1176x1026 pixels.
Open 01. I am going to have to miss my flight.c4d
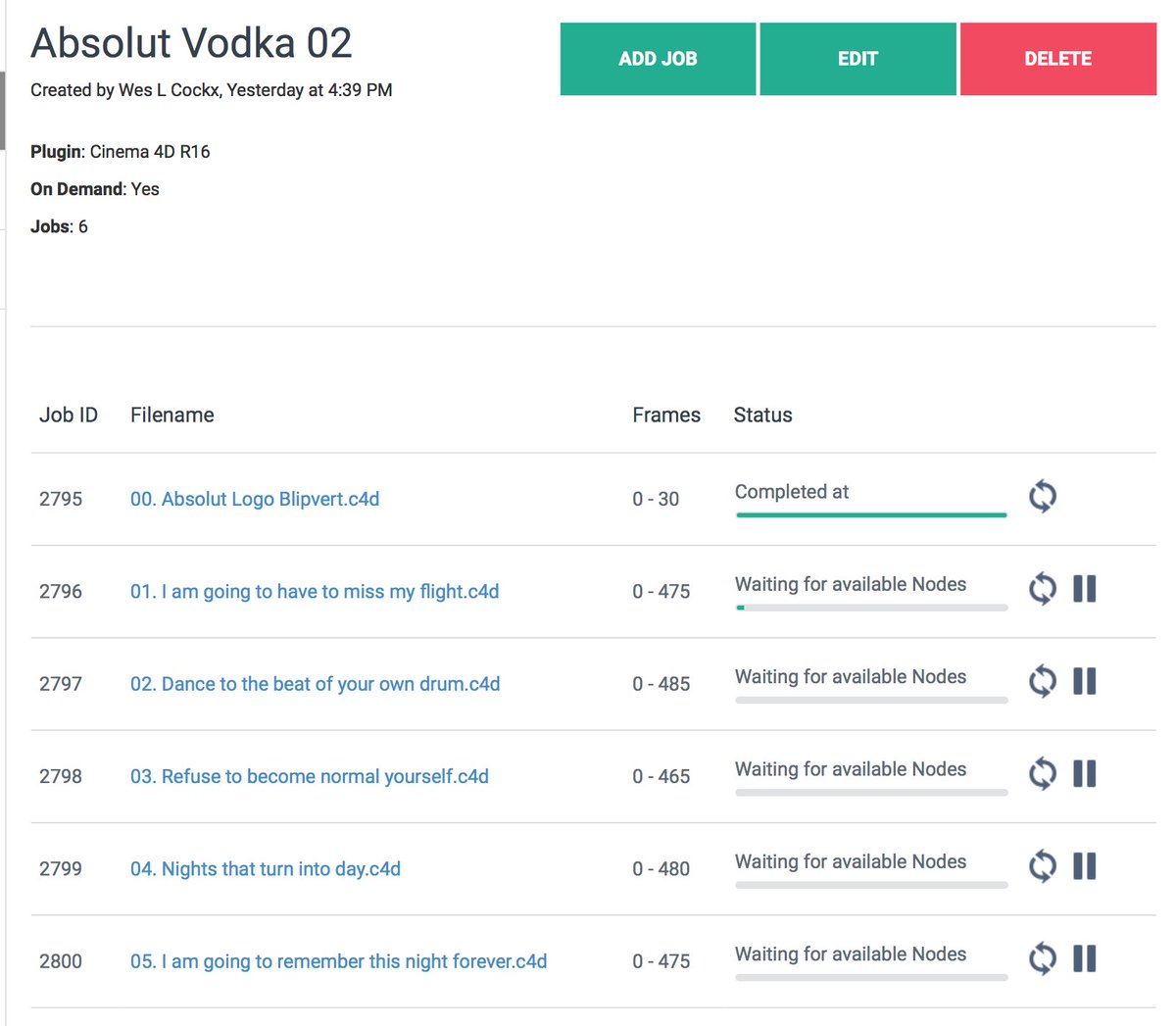click(315, 592)
